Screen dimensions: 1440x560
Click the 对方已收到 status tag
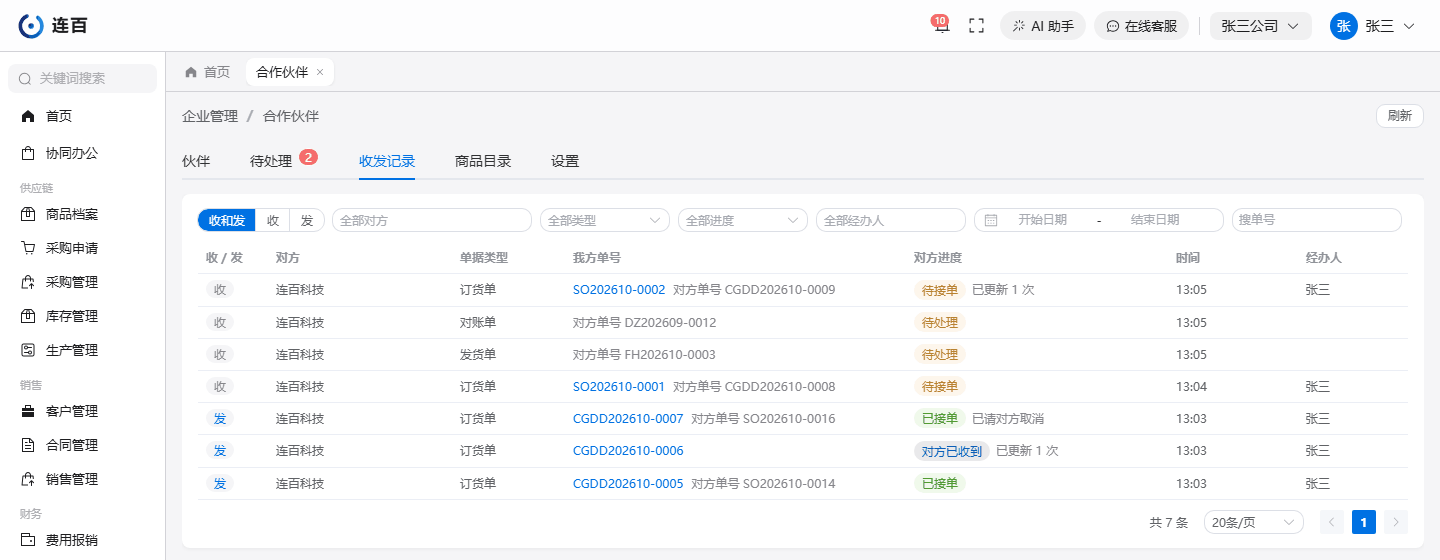[952, 451]
